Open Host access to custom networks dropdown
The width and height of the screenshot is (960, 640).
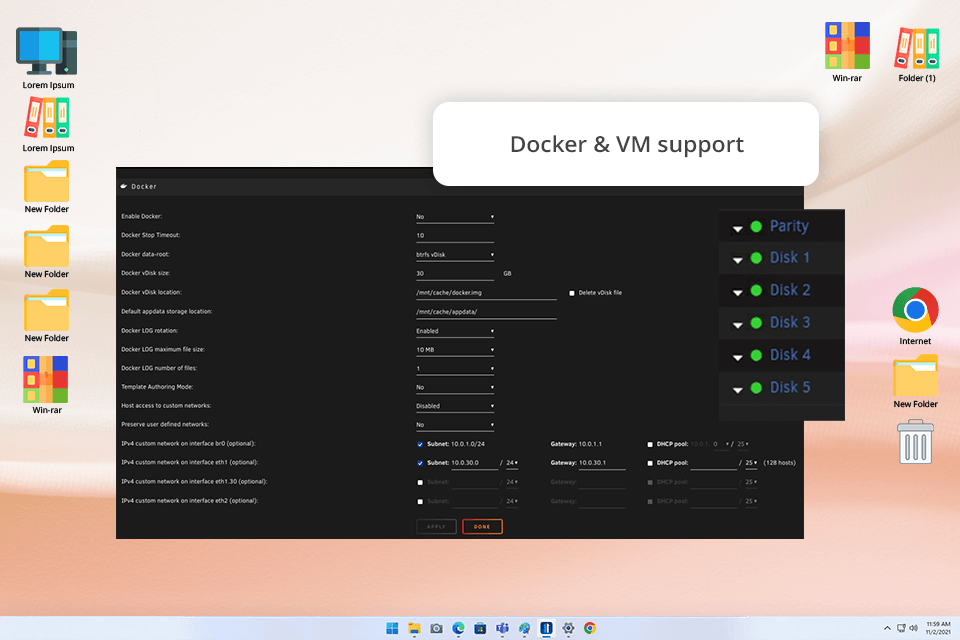[455, 406]
